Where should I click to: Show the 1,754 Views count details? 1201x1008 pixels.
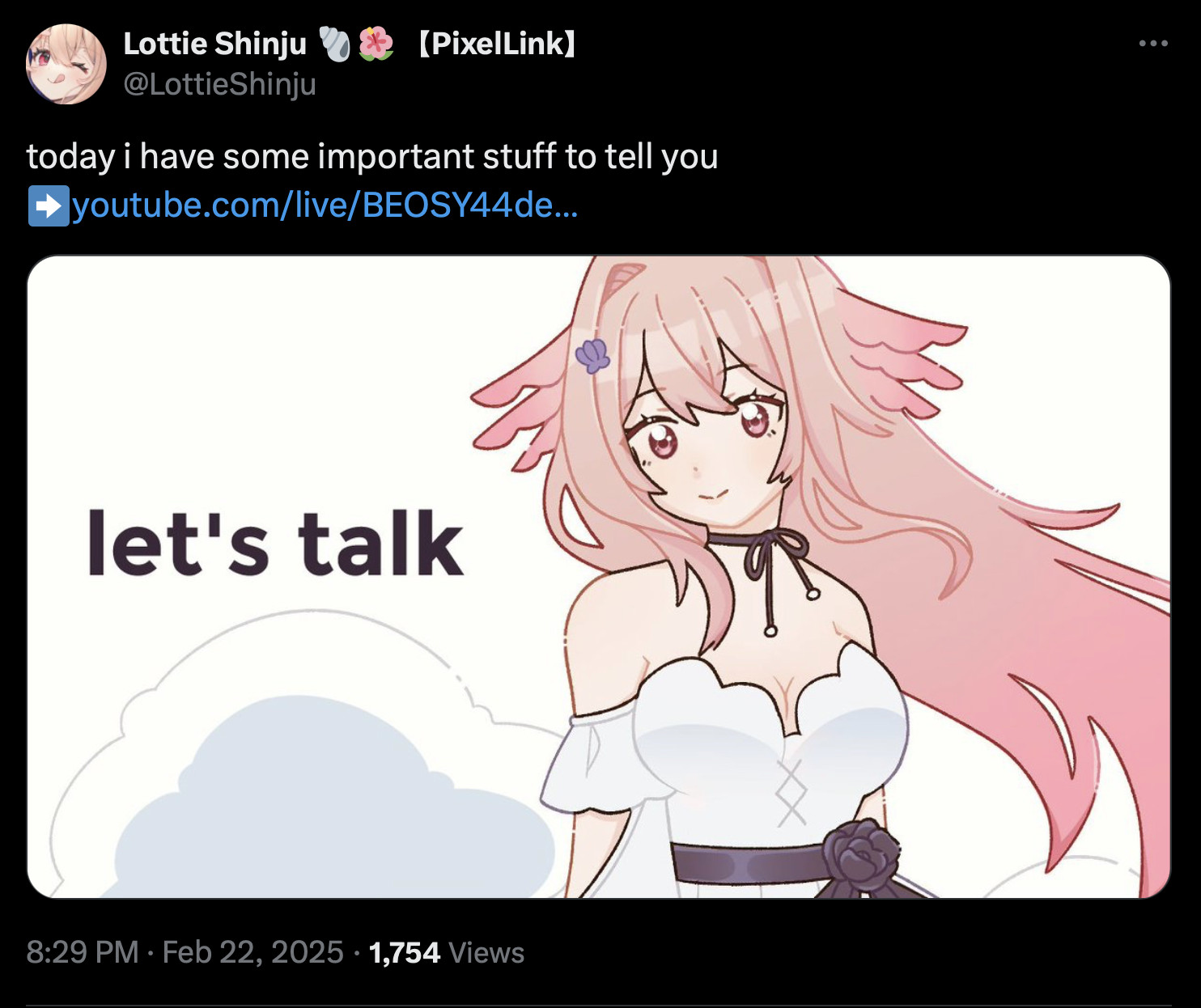[x=447, y=952]
